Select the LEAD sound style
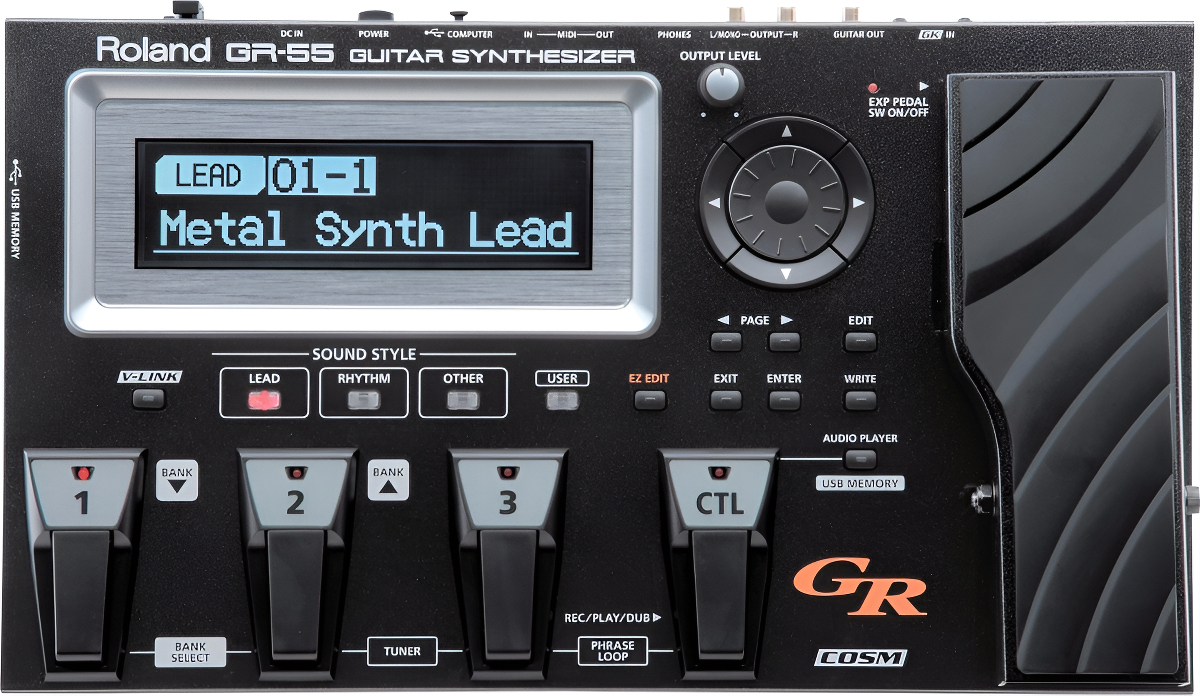This screenshot has height=696, width=1200. pos(264,401)
